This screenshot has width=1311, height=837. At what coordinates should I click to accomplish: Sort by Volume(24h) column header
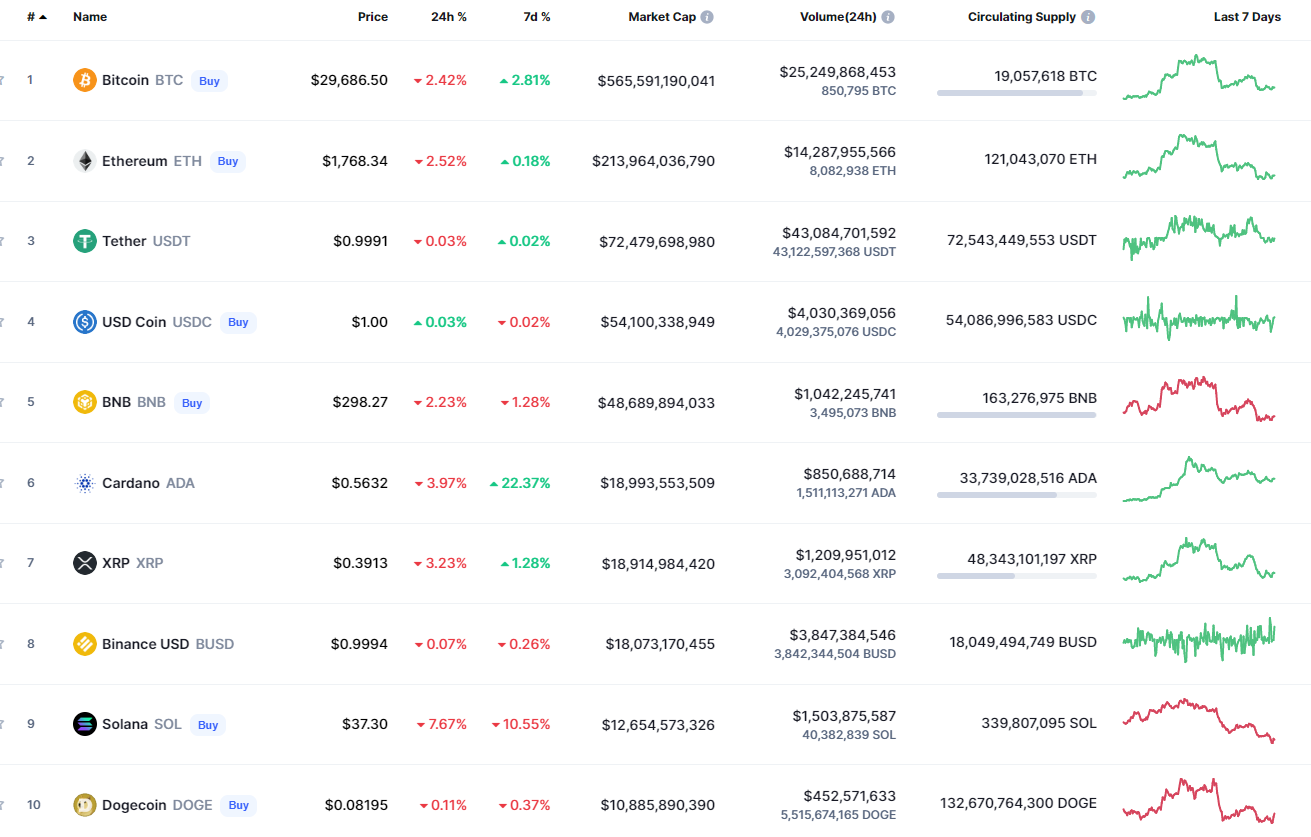tap(838, 17)
